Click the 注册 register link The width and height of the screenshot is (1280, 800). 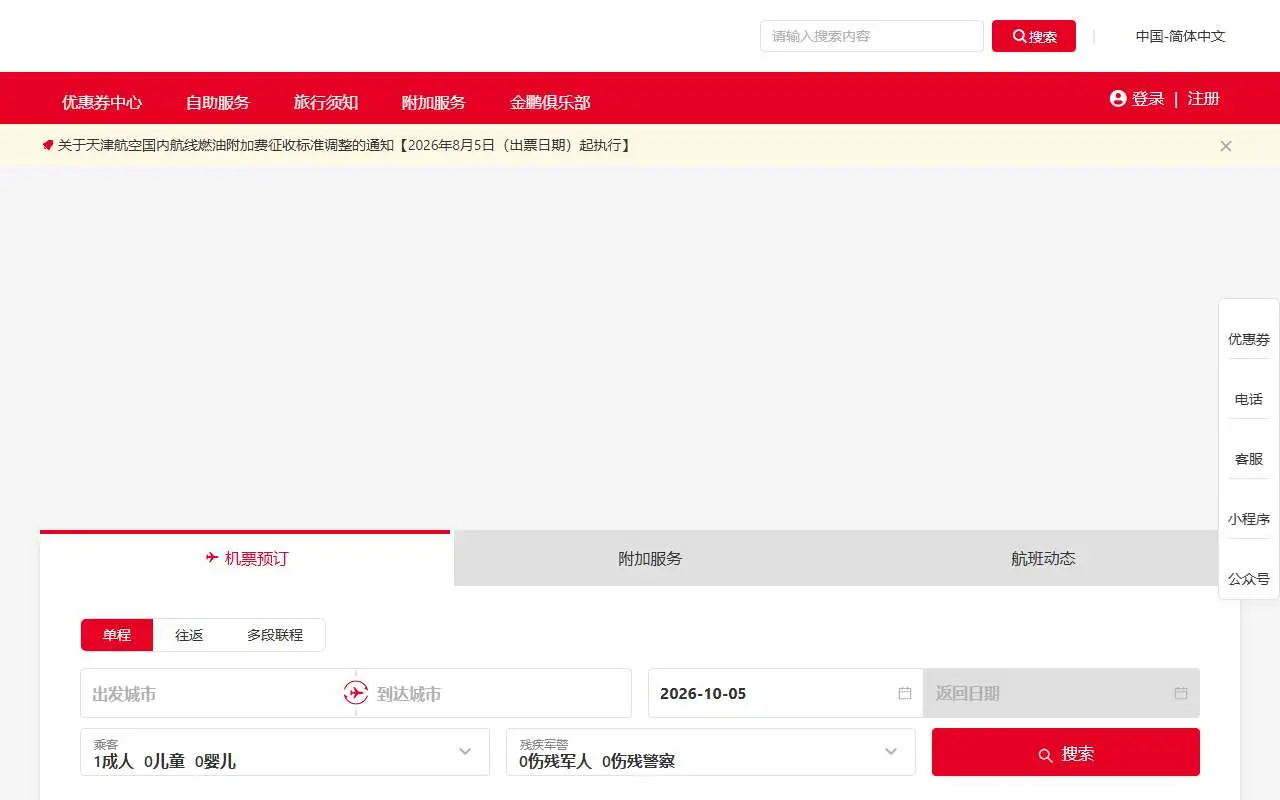pyautogui.click(x=1204, y=98)
